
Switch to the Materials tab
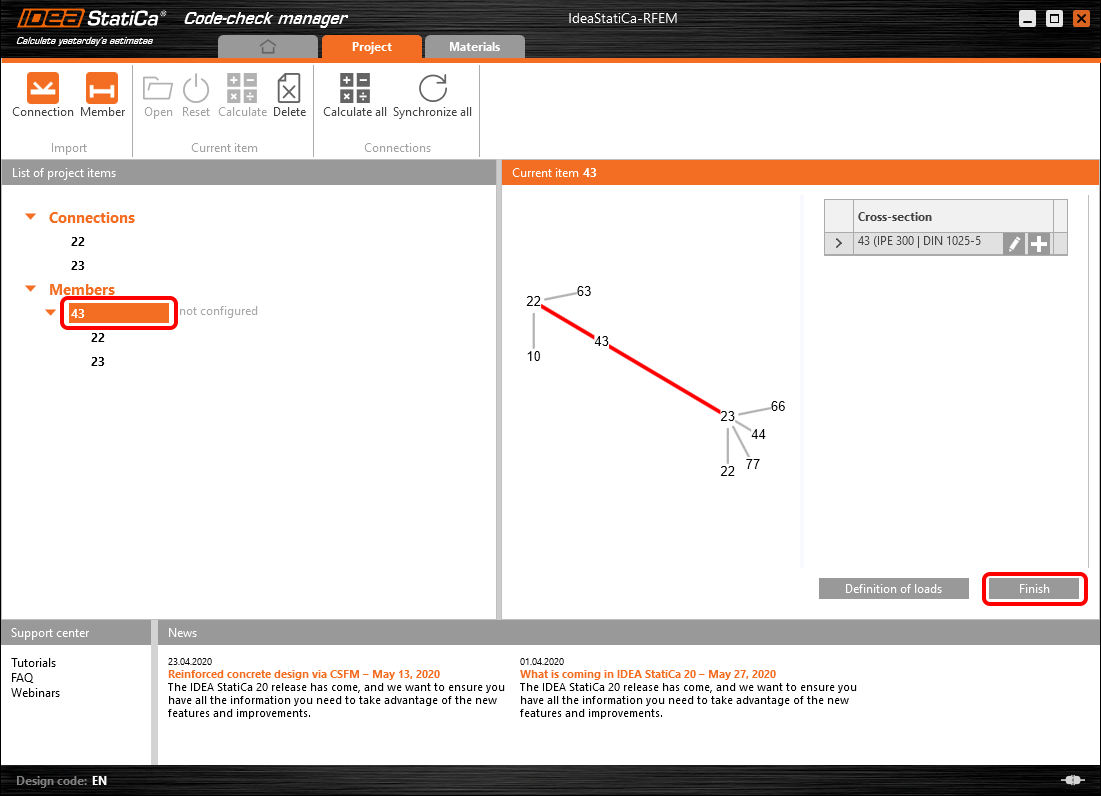[475, 47]
